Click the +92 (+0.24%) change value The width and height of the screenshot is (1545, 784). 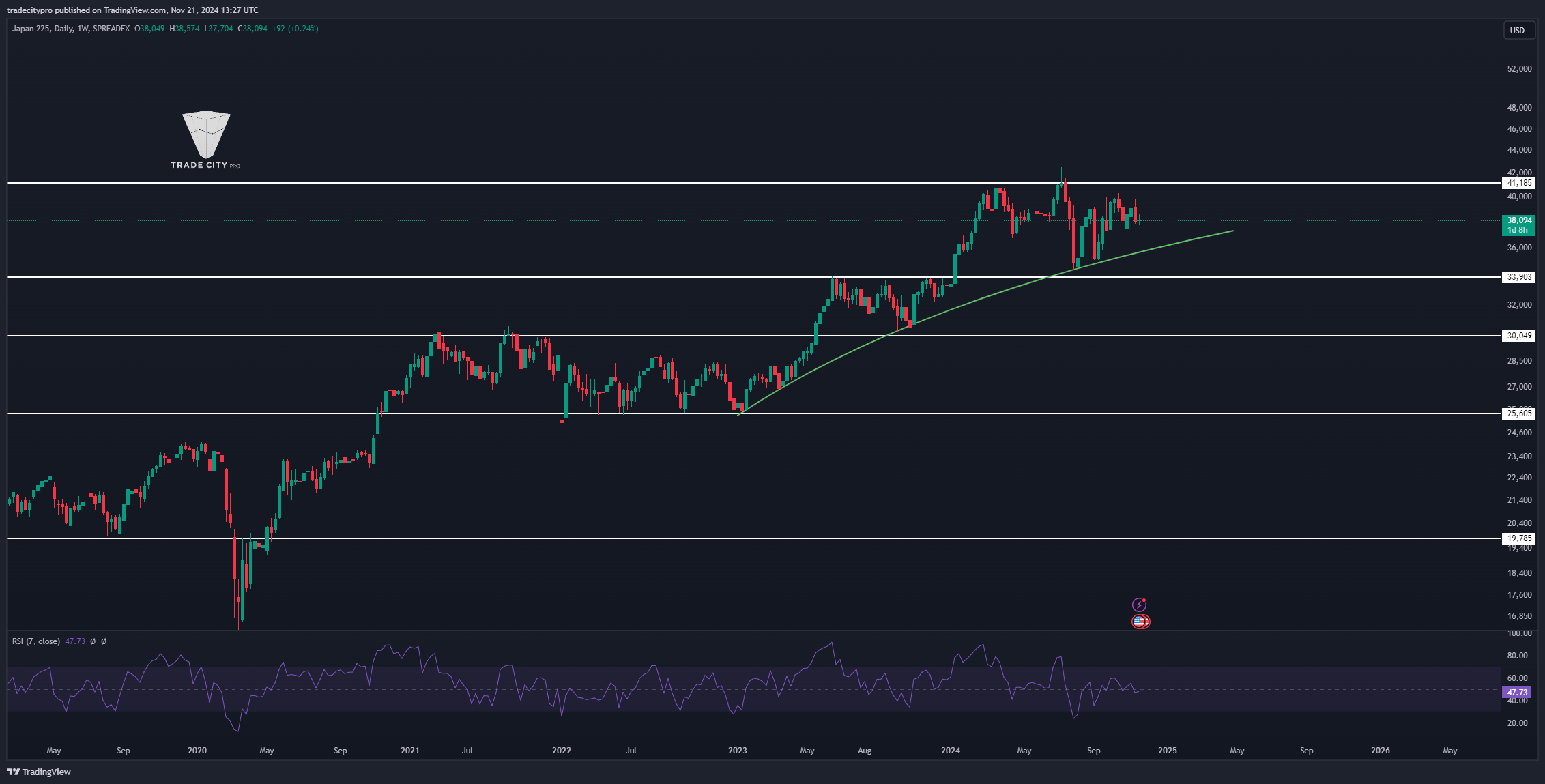point(295,29)
